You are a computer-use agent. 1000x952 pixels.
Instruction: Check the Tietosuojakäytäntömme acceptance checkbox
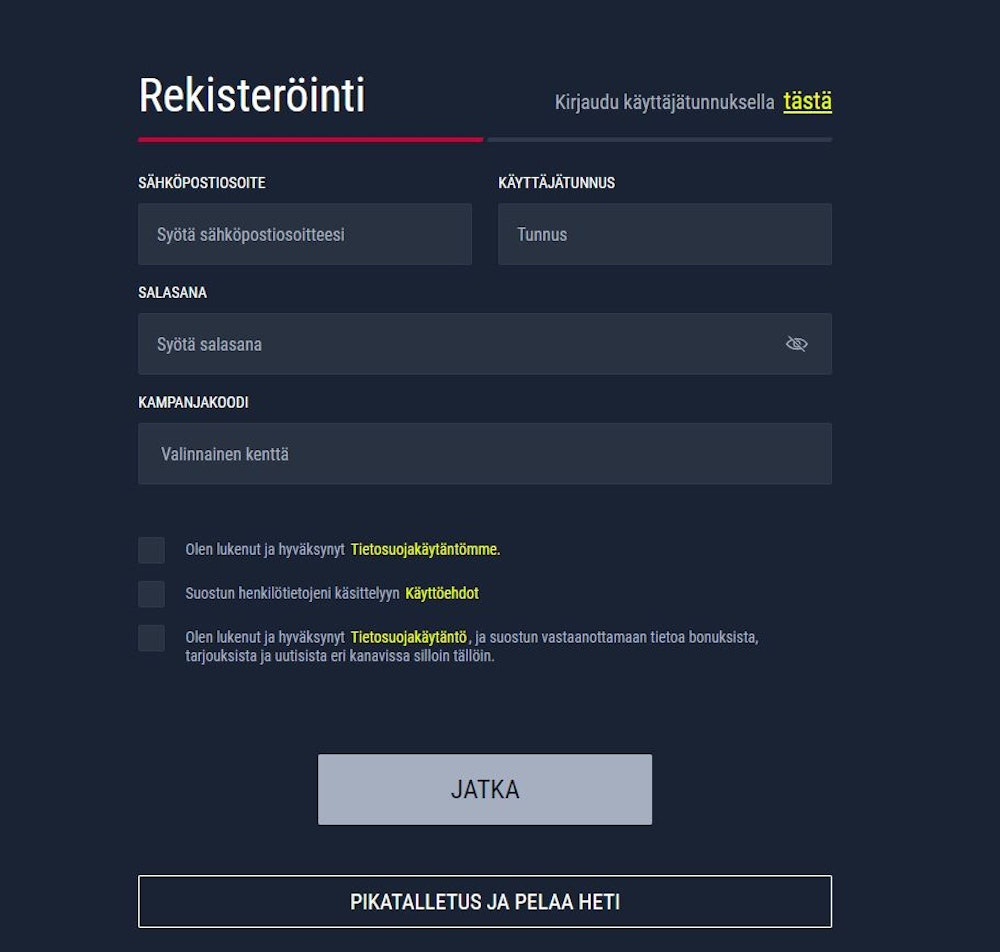[151, 550]
